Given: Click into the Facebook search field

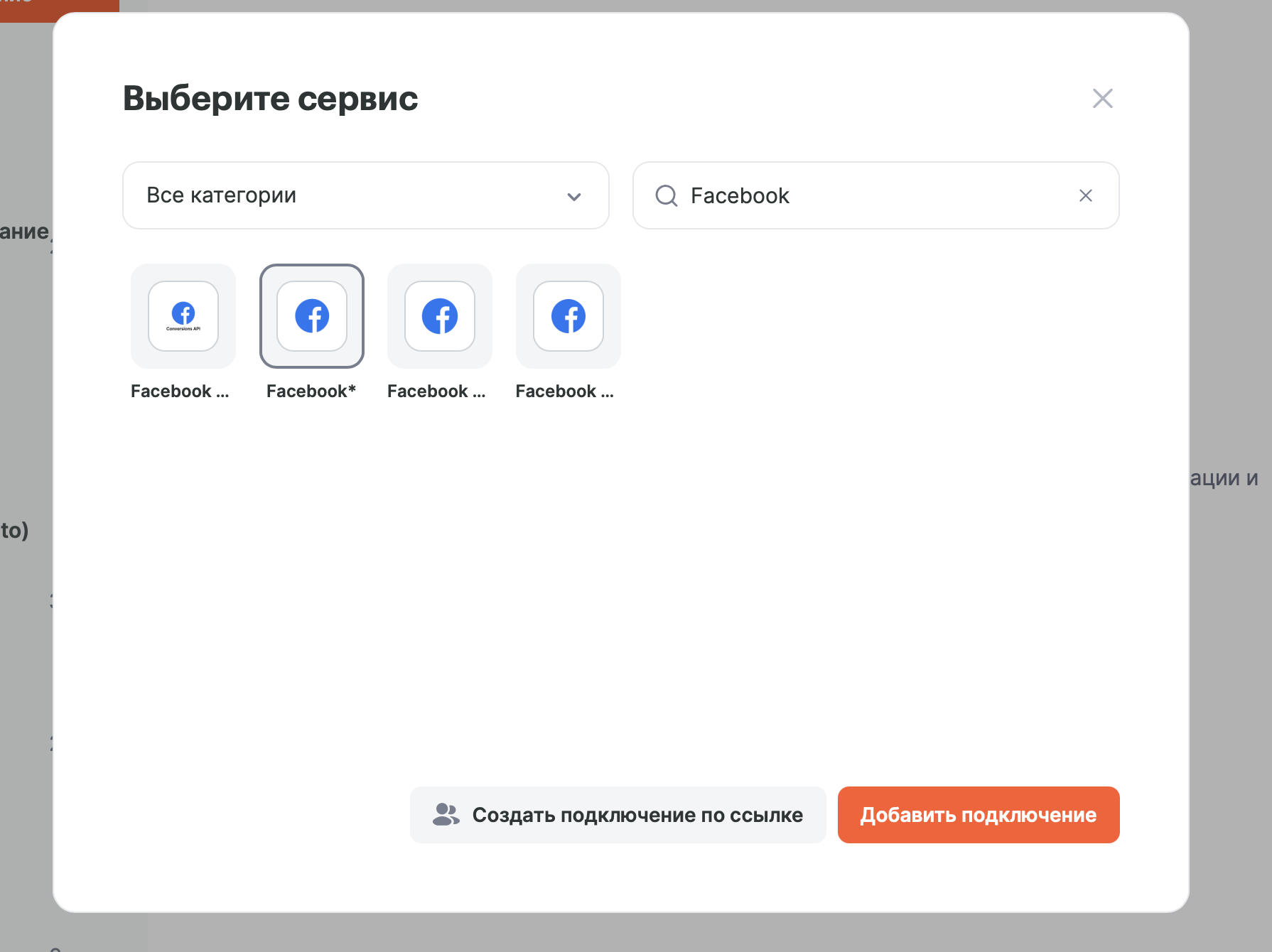Looking at the screenshot, I should point(875,195).
